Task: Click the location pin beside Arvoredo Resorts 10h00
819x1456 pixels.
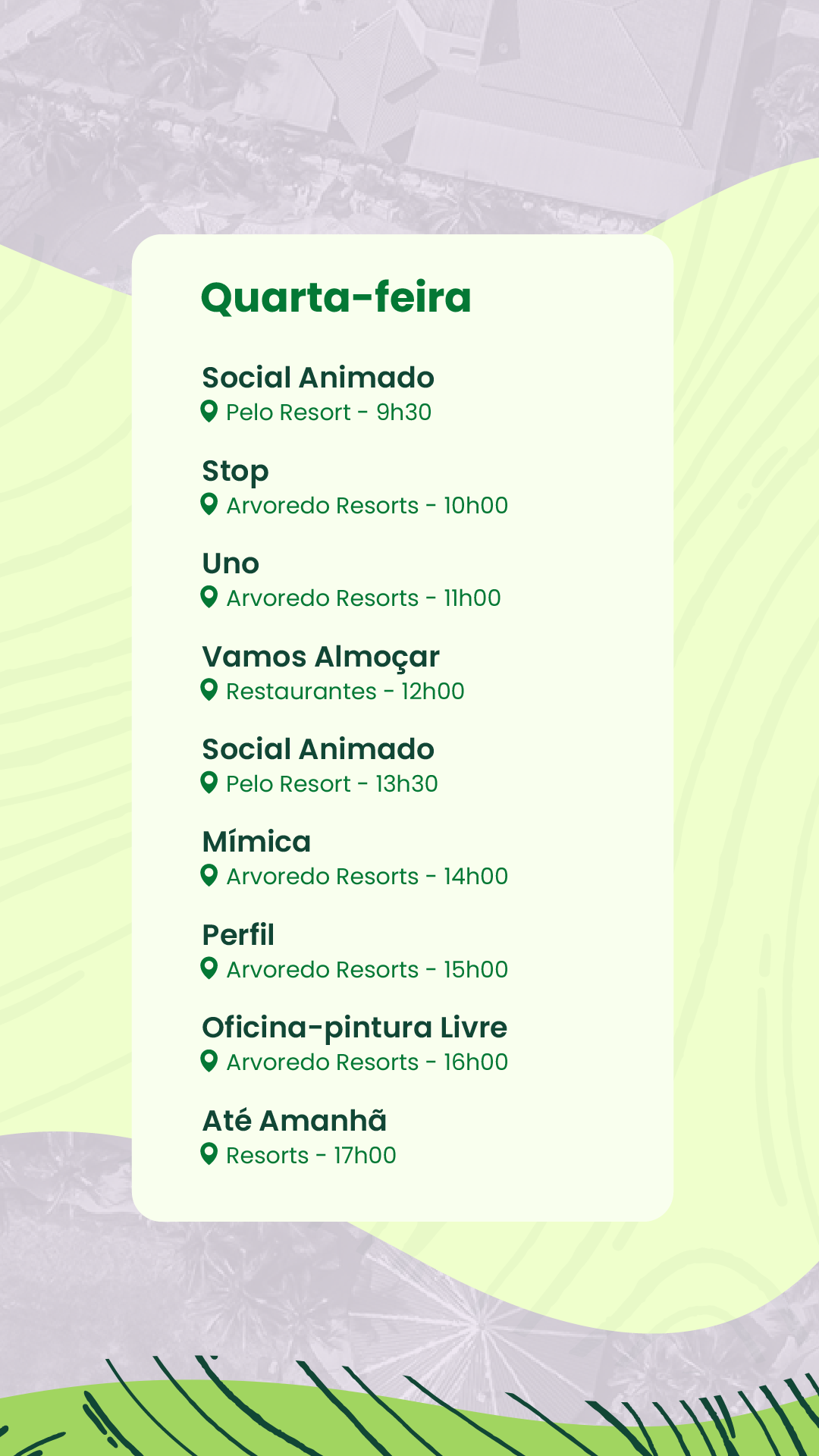Action: click(209, 504)
